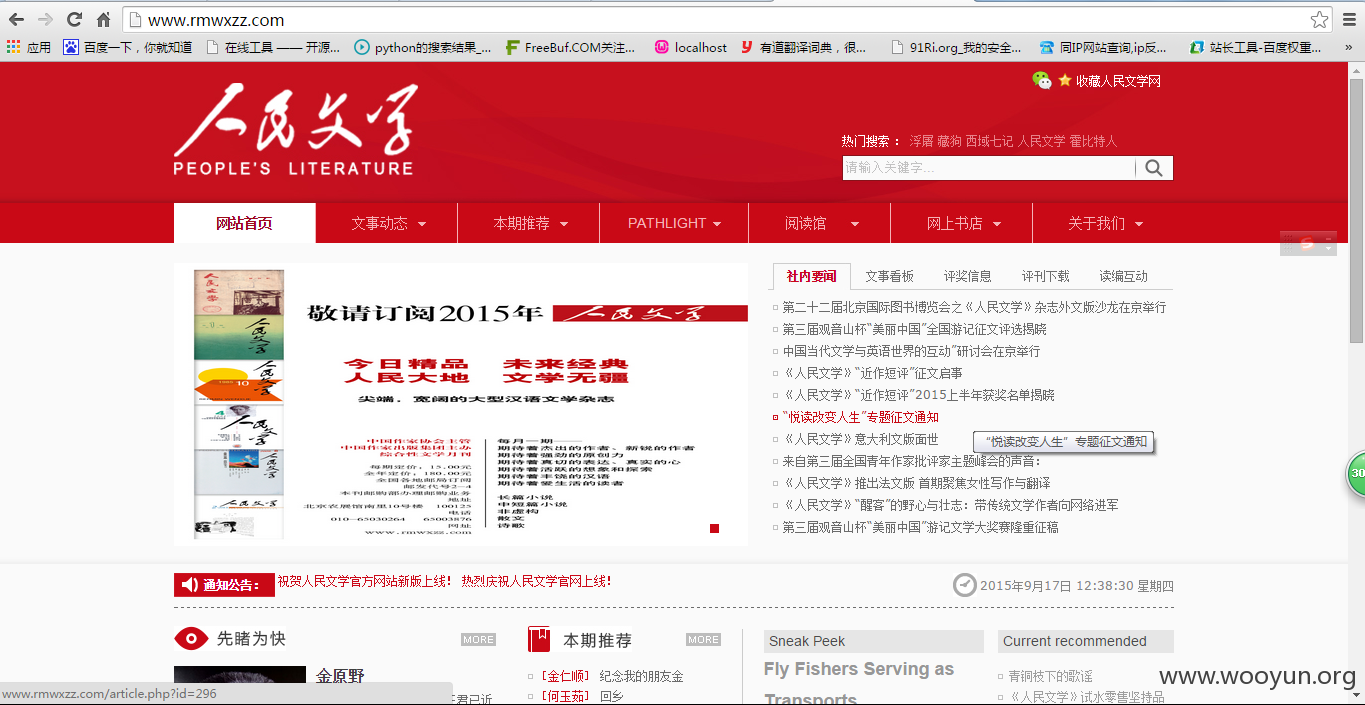Open the FreeBuf.COM bookmark
This screenshot has width=1365, height=705.
point(570,47)
